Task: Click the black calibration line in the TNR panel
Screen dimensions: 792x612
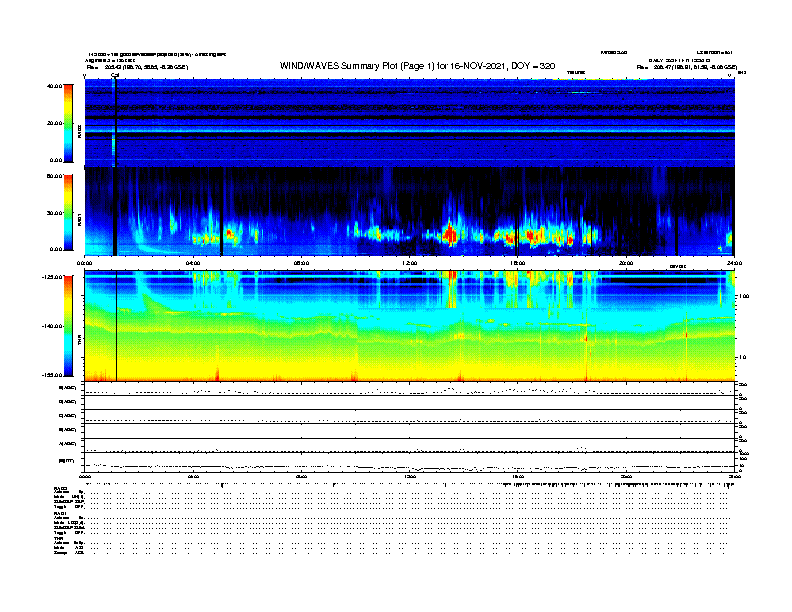Action: pos(117,326)
